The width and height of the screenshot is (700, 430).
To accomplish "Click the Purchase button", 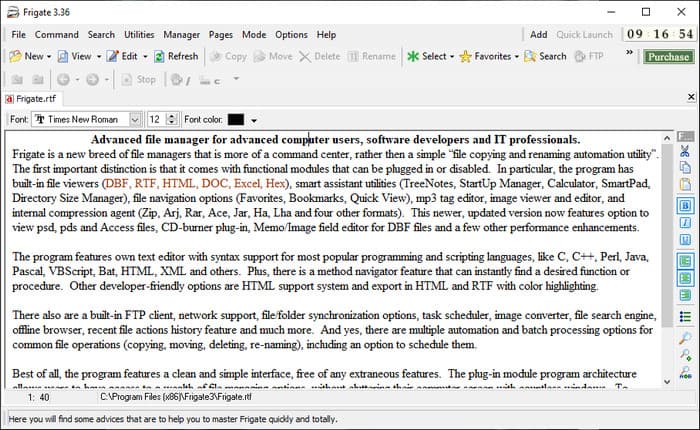I will (x=668, y=57).
